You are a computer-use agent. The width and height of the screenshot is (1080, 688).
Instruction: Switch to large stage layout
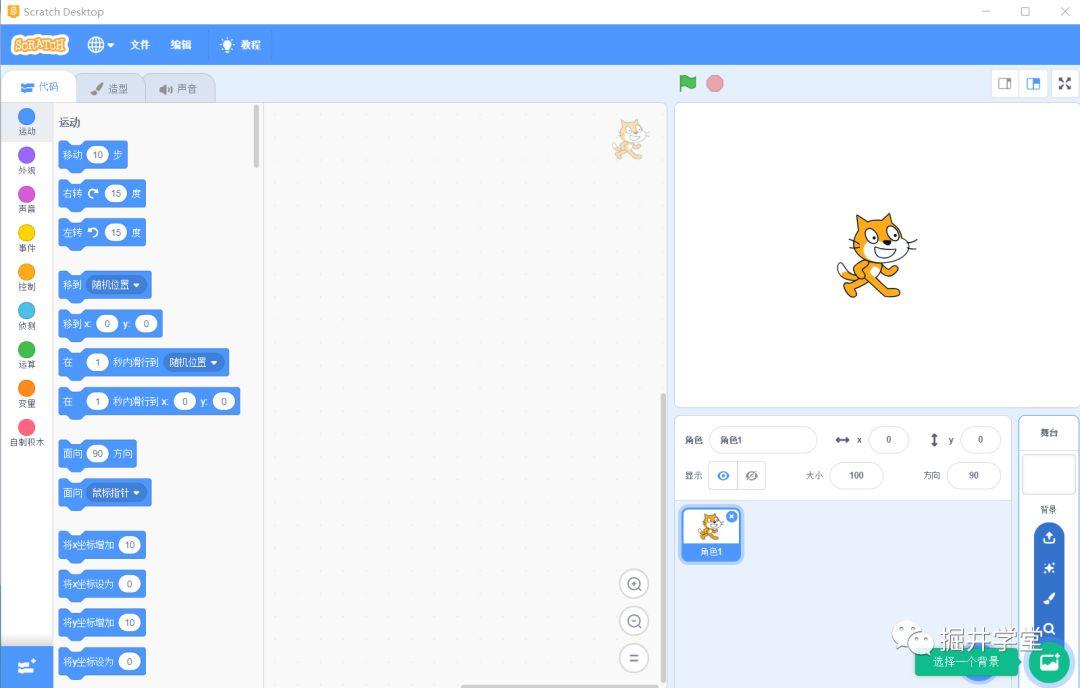pos(1033,83)
